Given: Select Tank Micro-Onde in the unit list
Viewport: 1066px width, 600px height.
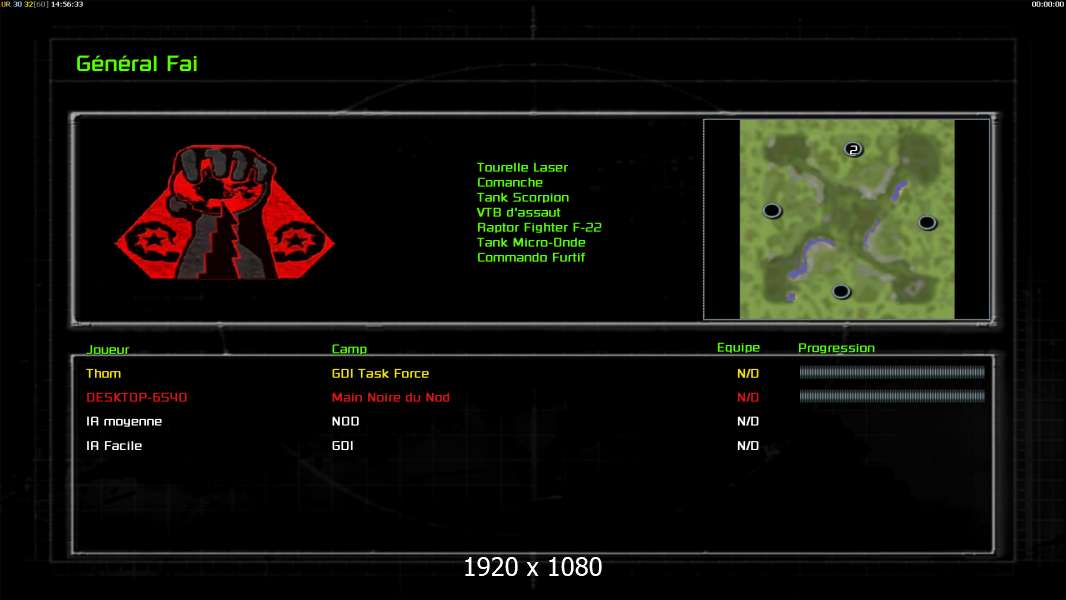Looking at the screenshot, I should click(x=531, y=242).
